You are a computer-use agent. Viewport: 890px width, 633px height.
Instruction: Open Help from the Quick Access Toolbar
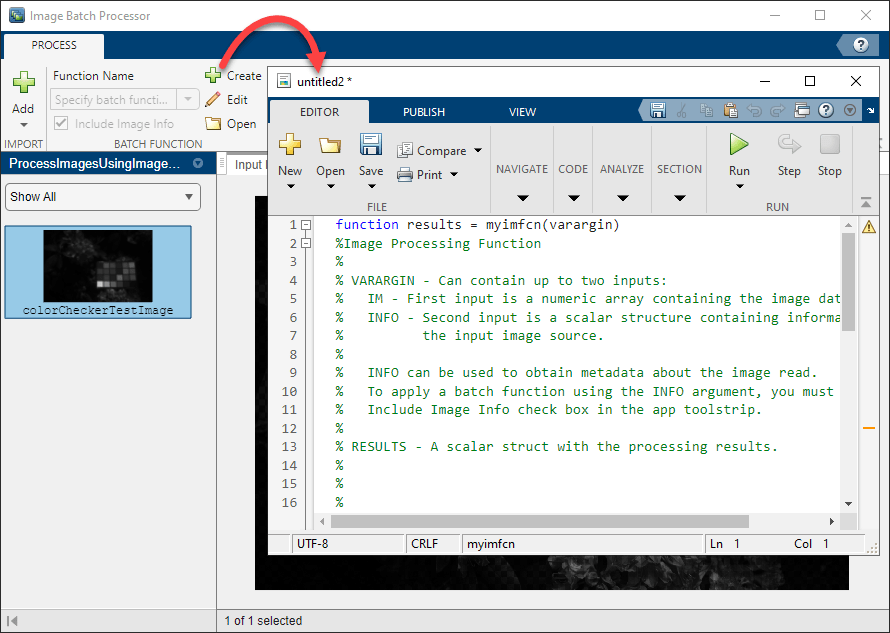point(825,110)
